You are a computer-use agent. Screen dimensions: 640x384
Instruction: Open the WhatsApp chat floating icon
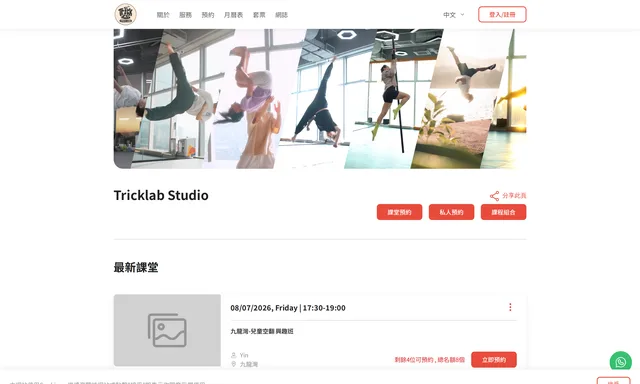click(621, 362)
